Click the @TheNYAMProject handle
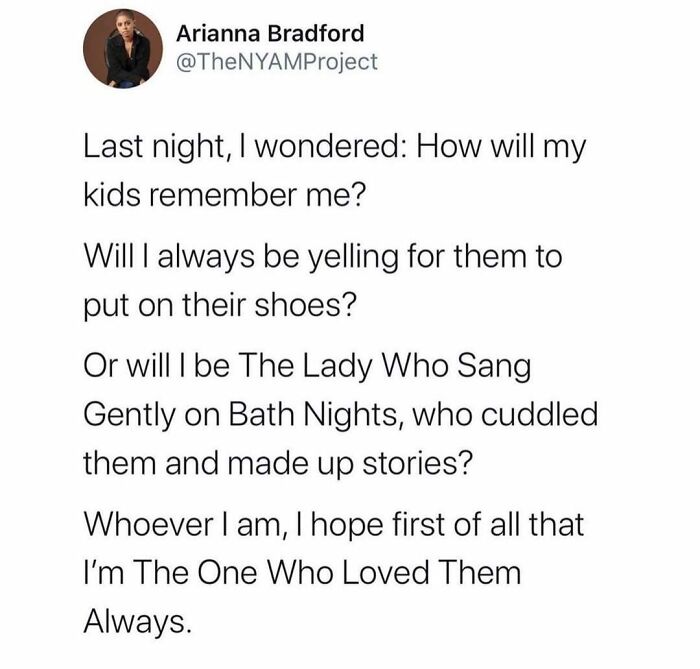Screen dimensions: 700x669 tap(277, 62)
